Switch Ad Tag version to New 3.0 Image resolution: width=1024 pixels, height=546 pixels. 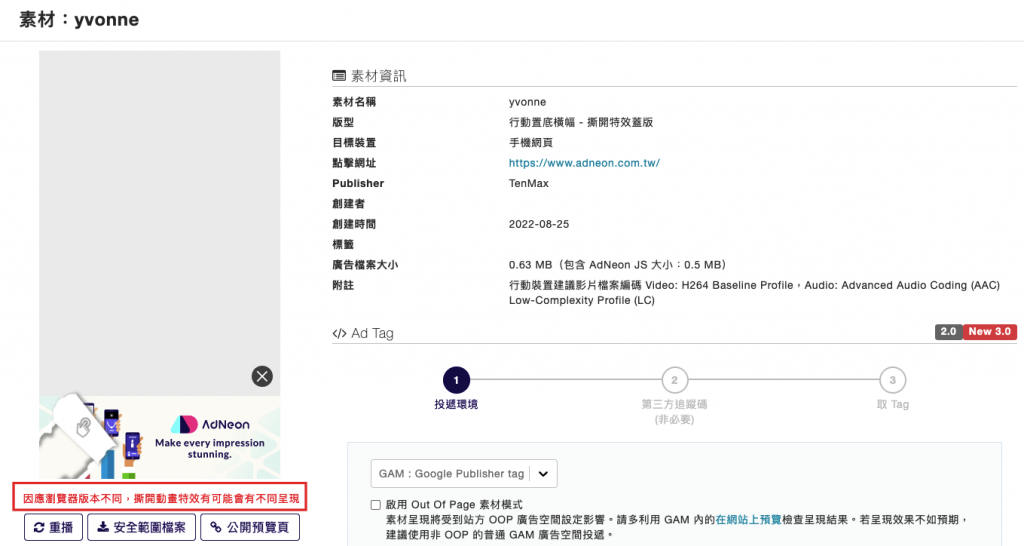pos(989,332)
